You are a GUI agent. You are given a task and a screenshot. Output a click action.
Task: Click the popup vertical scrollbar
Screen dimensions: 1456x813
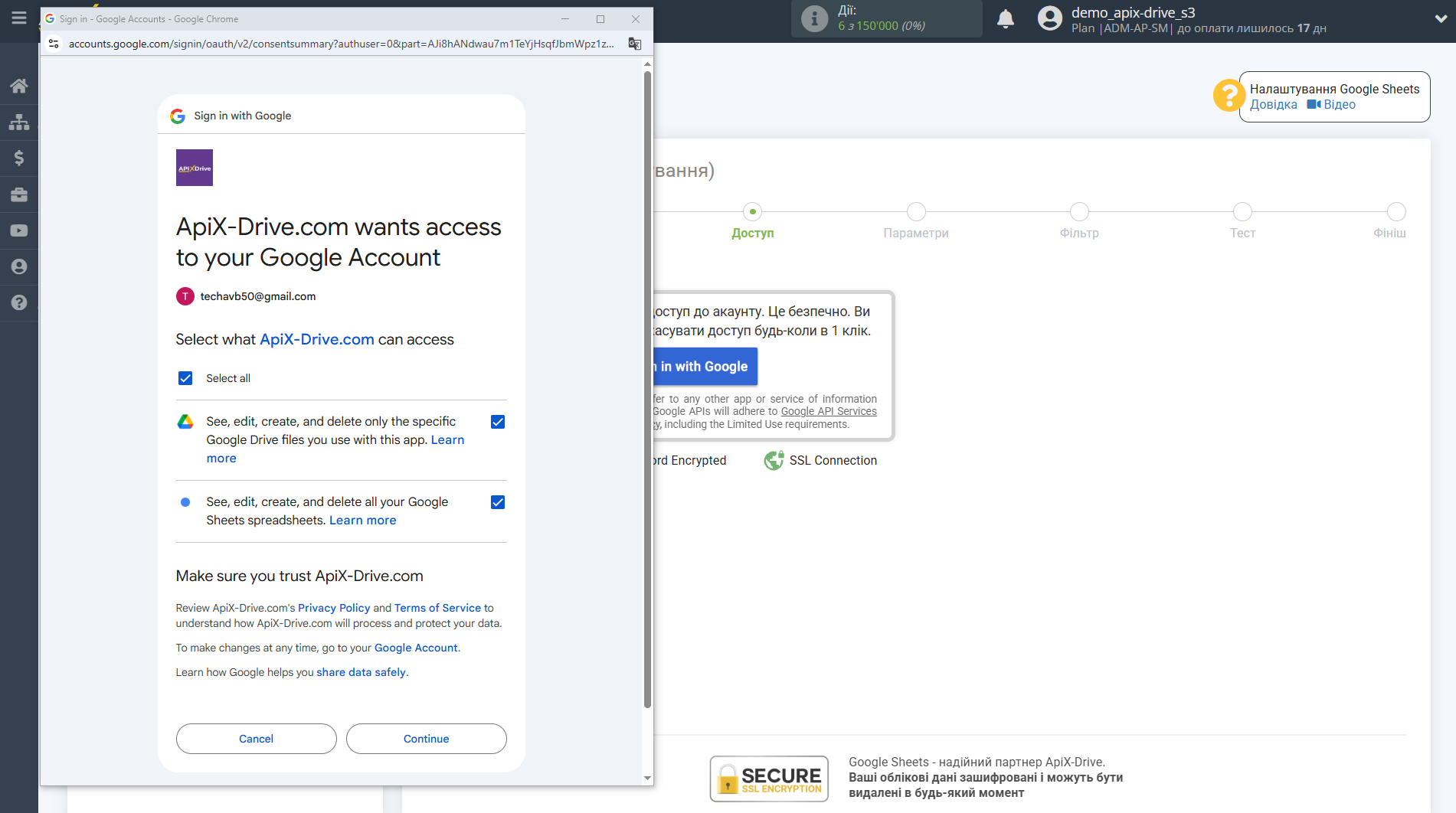coord(647,383)
